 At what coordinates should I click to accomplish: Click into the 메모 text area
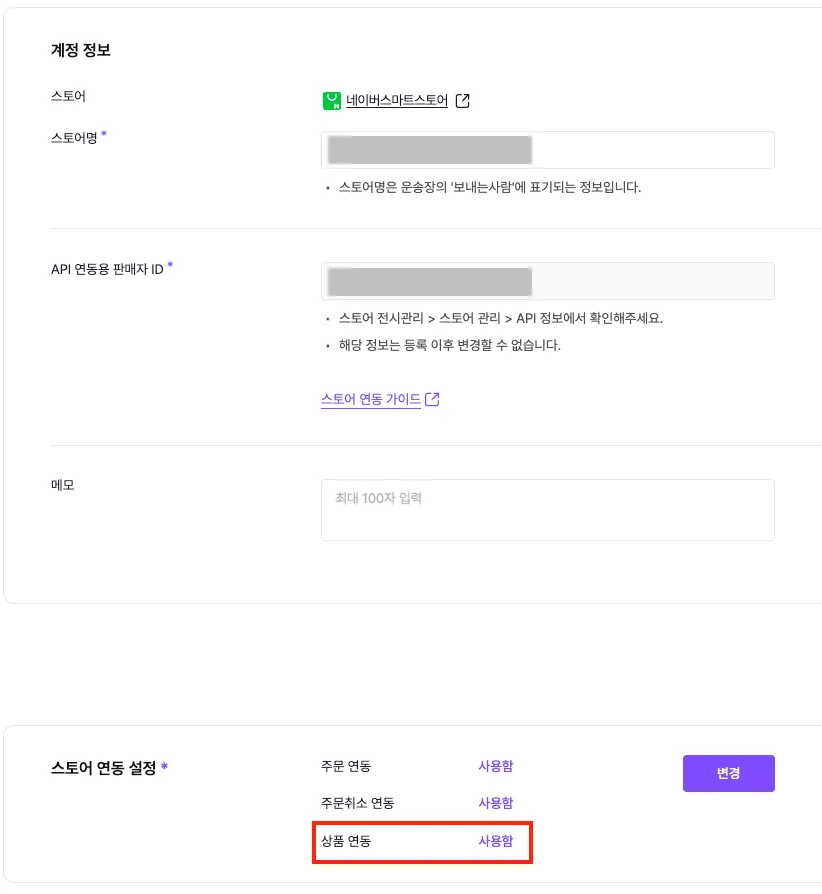click(547, 510)
